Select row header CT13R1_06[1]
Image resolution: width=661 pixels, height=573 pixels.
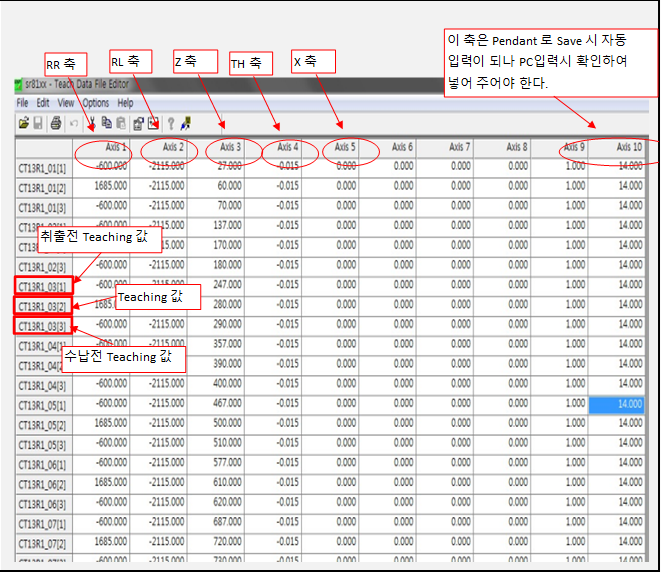point(44,465)
